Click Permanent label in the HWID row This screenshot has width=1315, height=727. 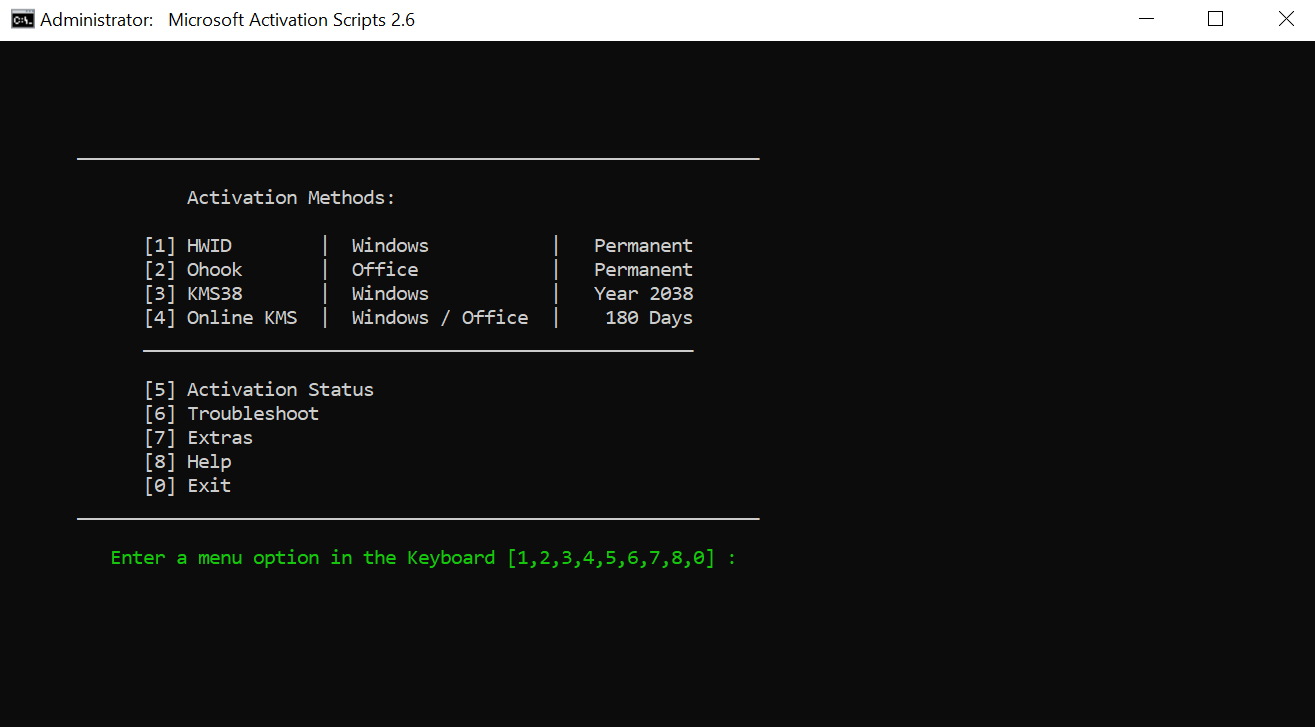click(643, 246)
